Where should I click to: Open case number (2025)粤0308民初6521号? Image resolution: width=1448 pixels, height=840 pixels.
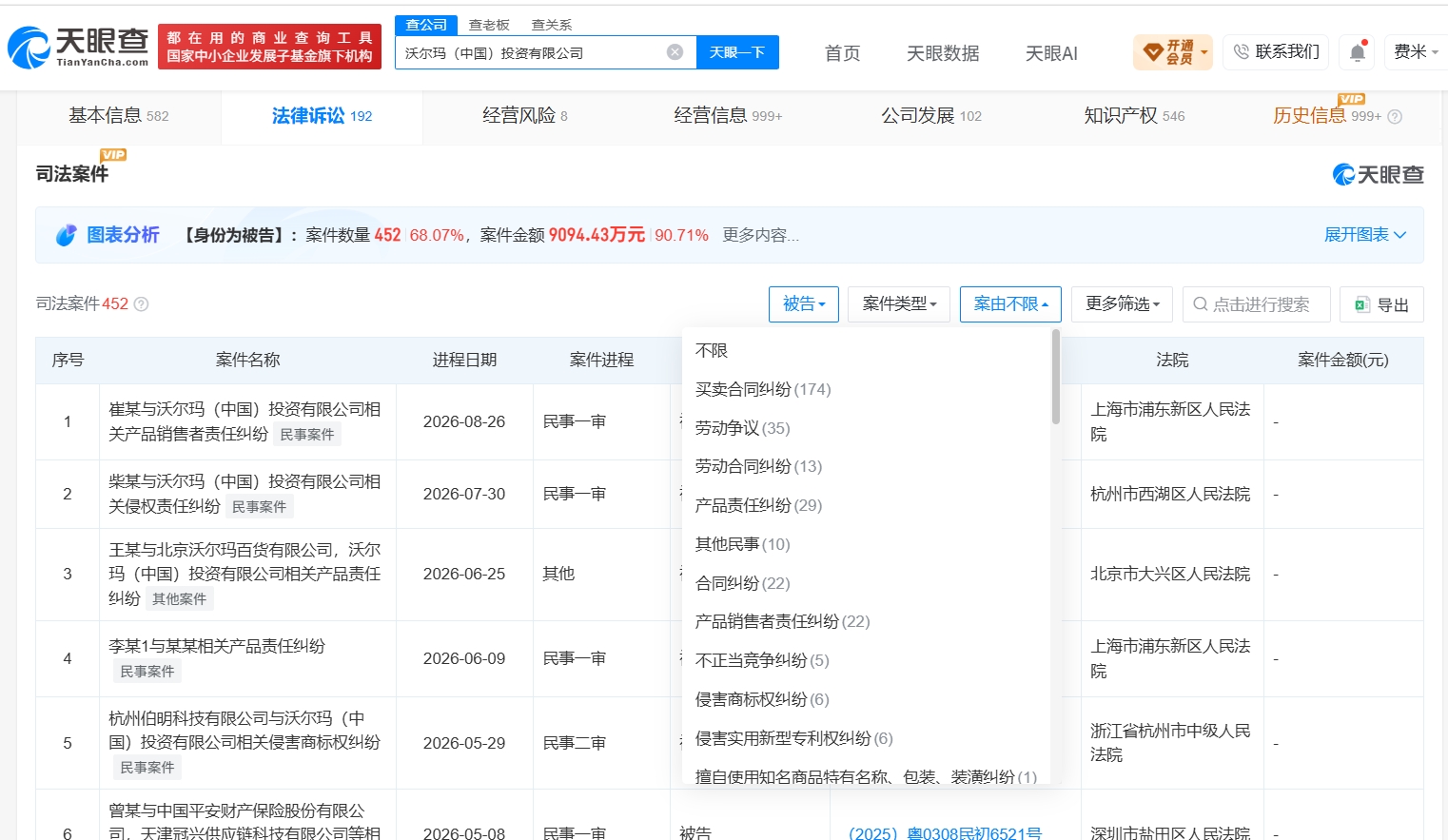(945, 833)
